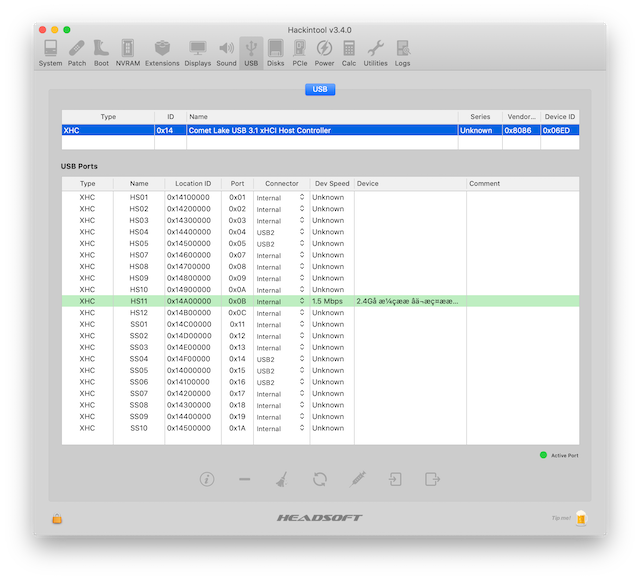Open the Disks toolbar section
The width and height of the screenshot is (640, 580).
click(x=276, y=53)
